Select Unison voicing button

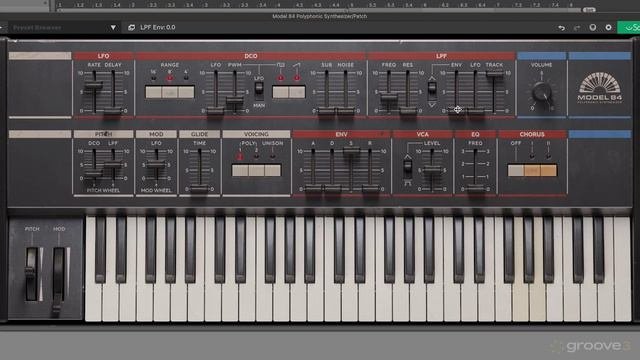click(x=273, y=170)
